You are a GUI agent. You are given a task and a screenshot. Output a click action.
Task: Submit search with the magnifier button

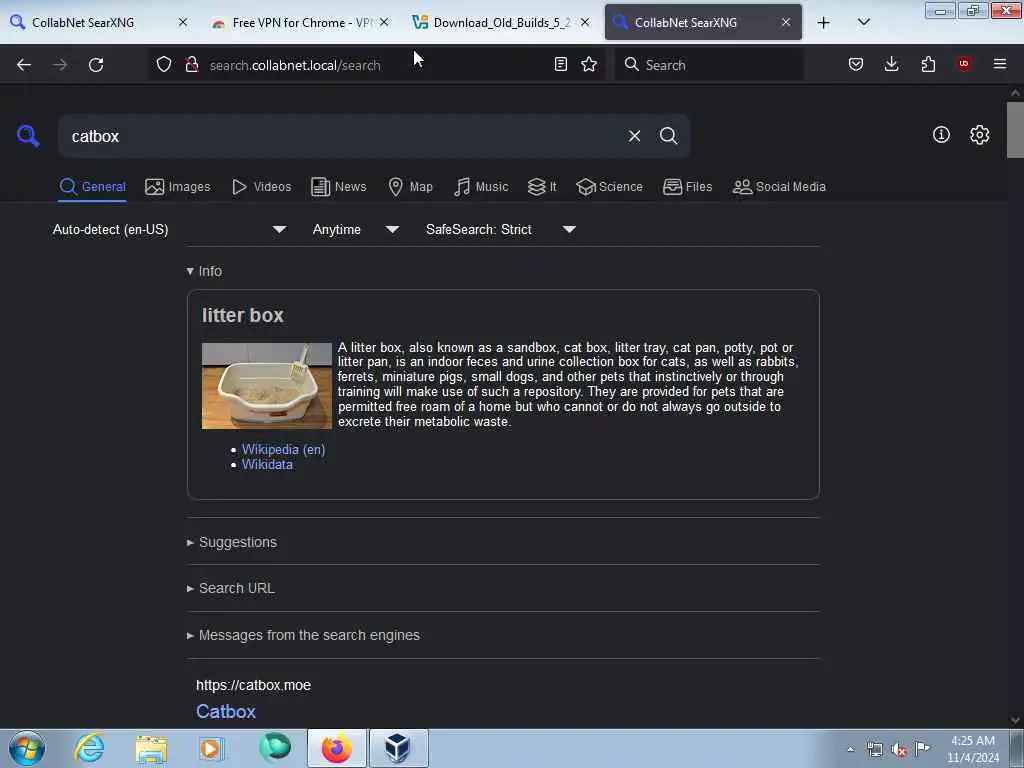tap(669, 136)
